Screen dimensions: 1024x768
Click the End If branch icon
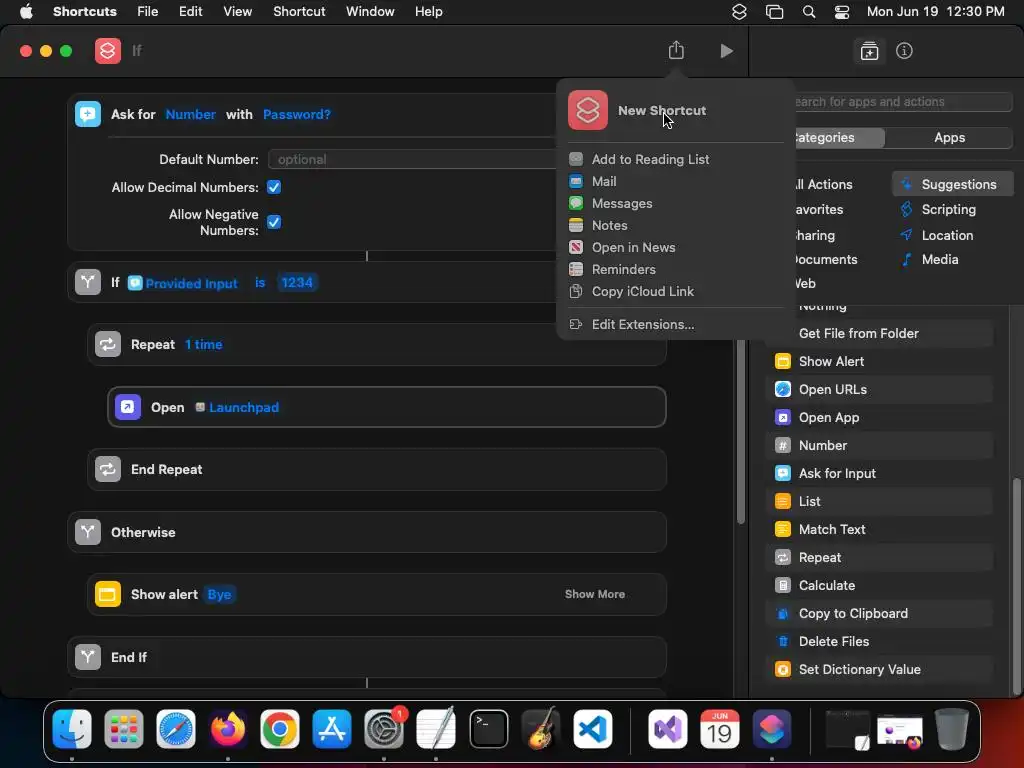click(88, 657)
